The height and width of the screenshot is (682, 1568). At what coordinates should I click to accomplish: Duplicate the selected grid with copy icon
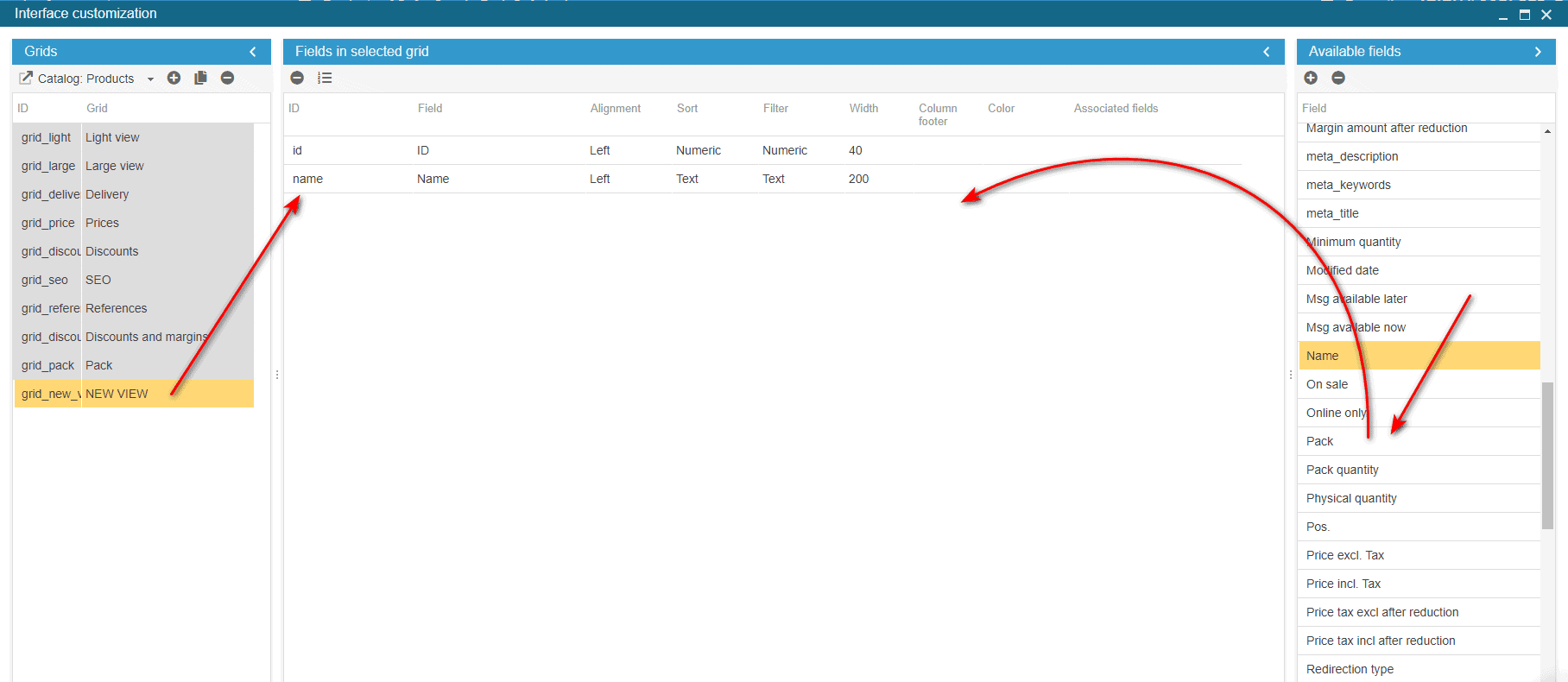[200, 78]
